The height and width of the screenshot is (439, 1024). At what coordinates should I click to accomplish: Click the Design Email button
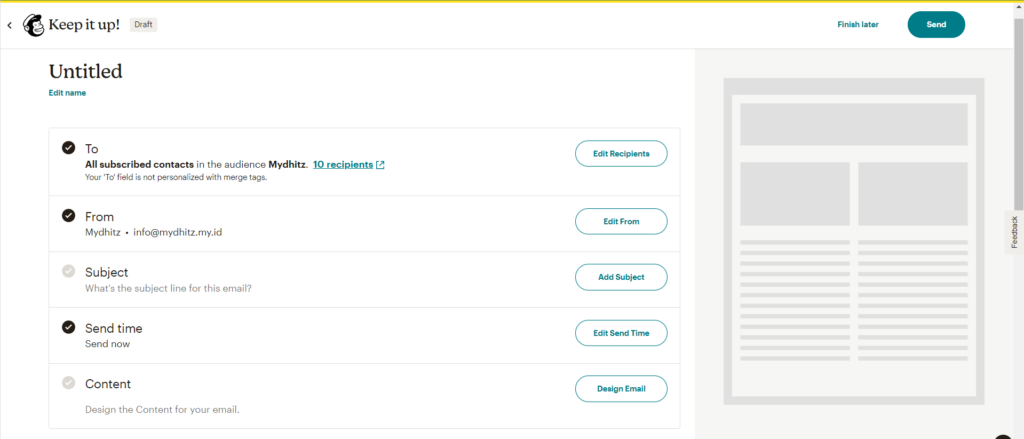[620, 389]
